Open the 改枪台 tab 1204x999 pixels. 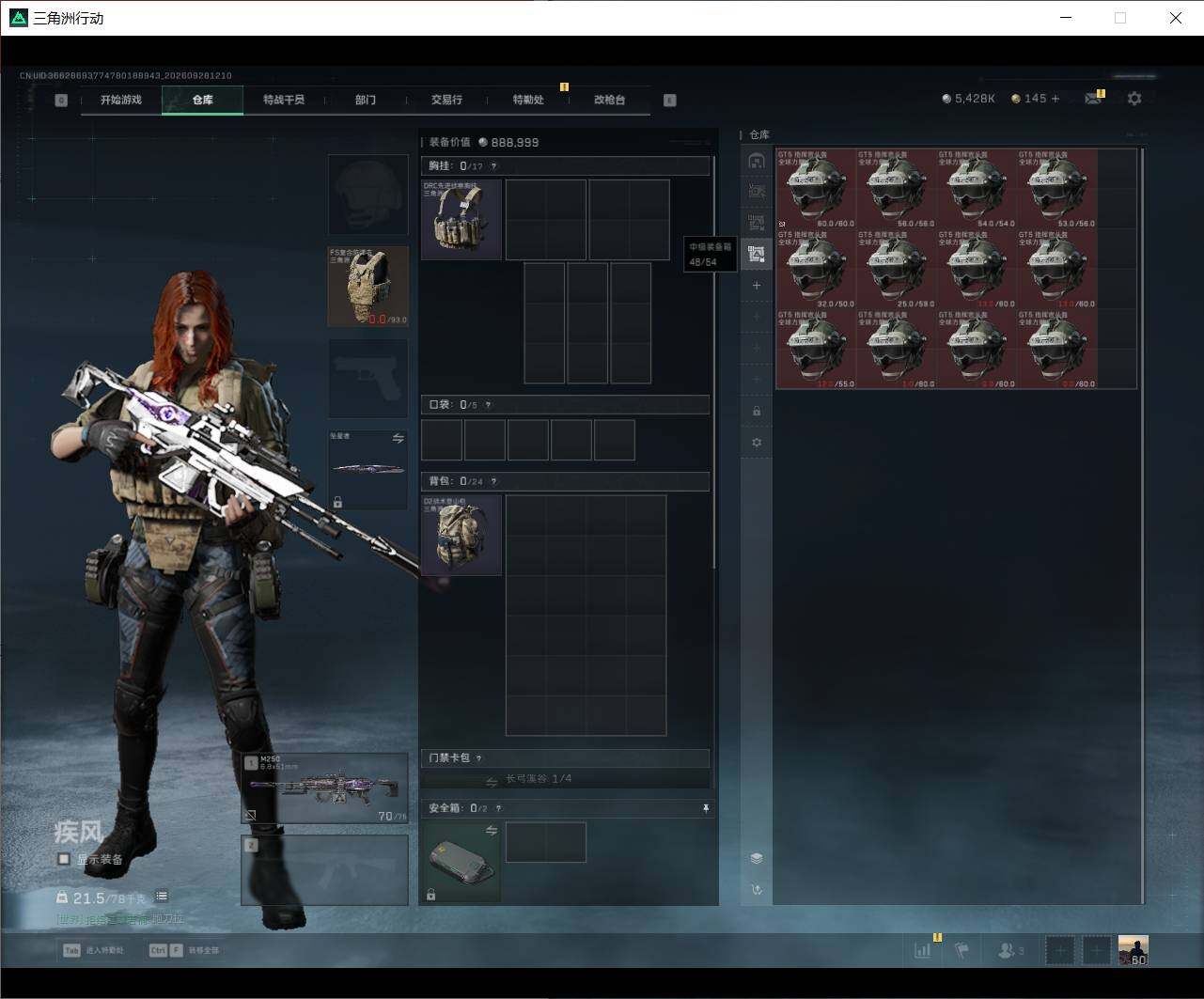609,100
